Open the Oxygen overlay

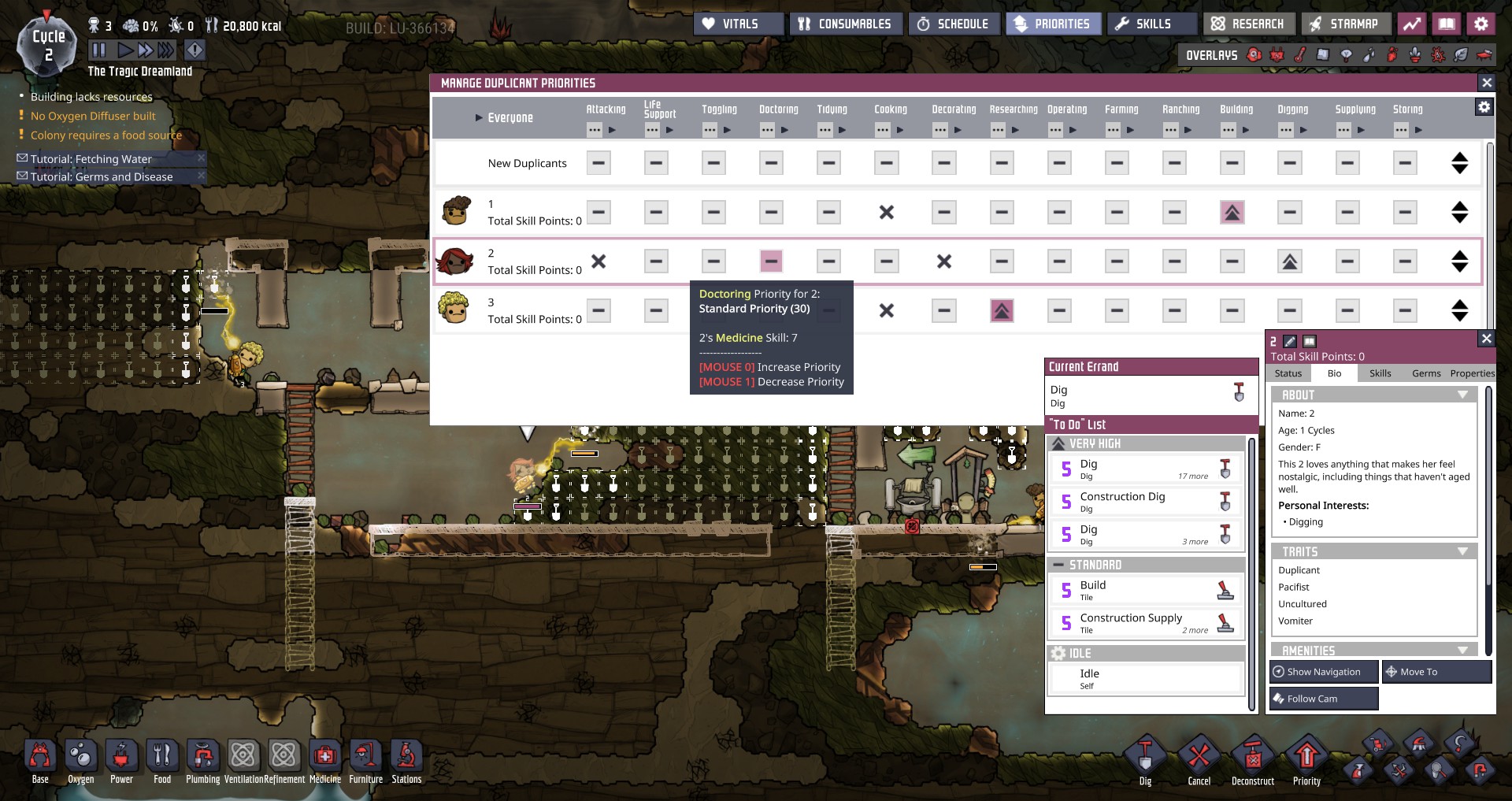[x=1254, y=55]
